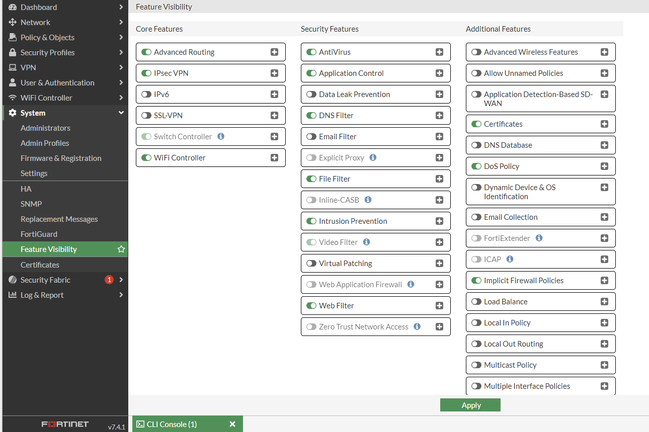This screenshot has width=649, height=432.
Task: Enable the IPv6 toggle
Action: (x=146, y=94)
